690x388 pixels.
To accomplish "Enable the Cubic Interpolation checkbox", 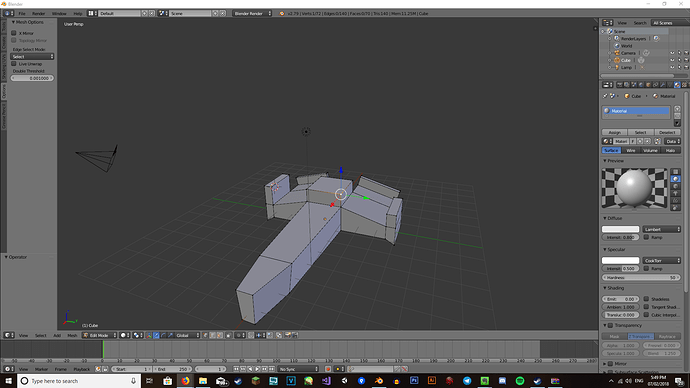I will 646,315.
